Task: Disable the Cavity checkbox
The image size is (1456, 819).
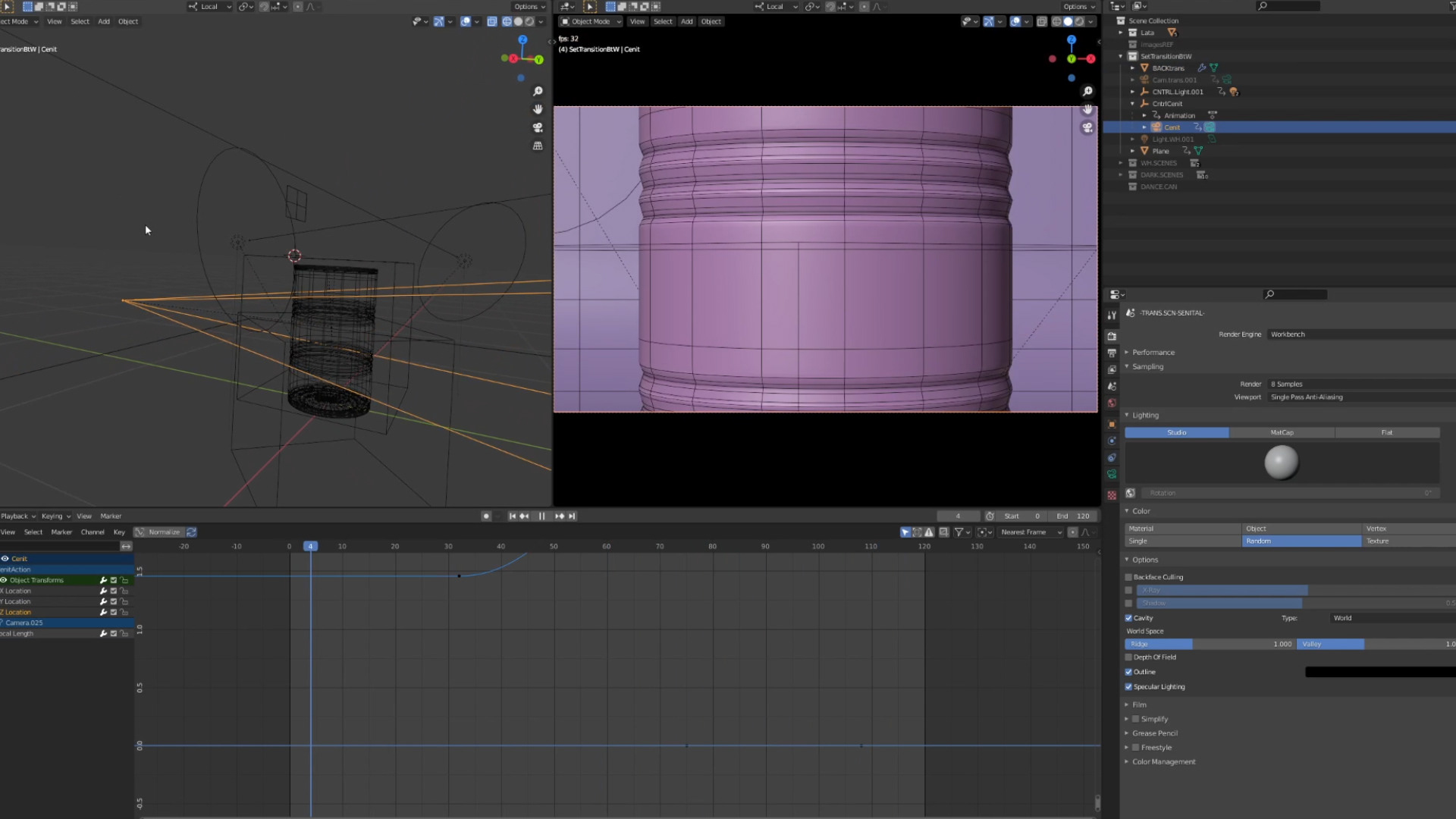Action: (x=1128, y=618)
